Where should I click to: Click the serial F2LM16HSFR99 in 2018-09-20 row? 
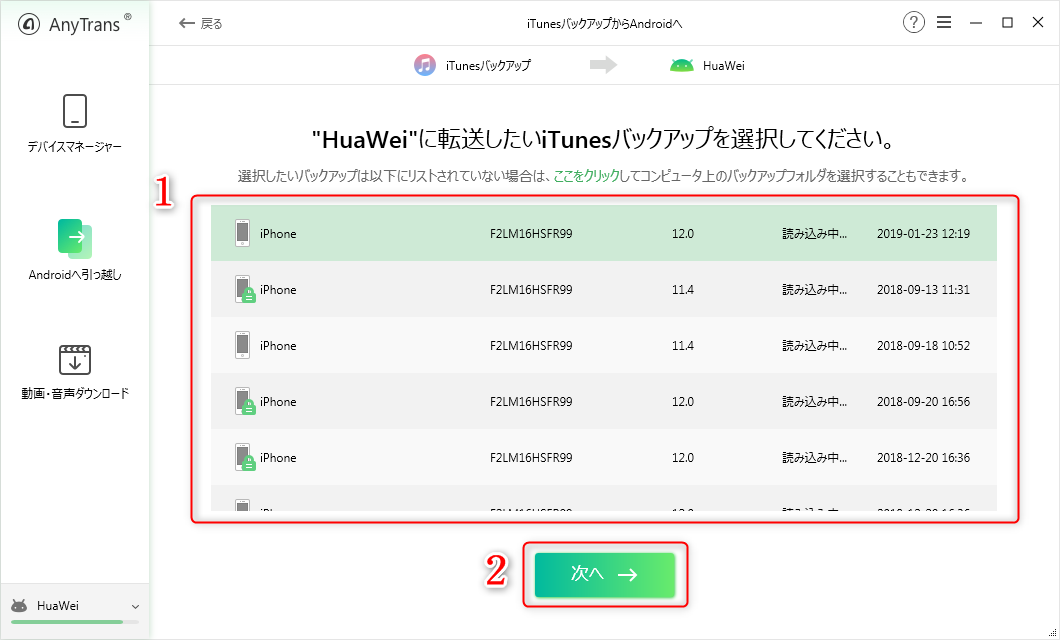click(x=531, y=402)
